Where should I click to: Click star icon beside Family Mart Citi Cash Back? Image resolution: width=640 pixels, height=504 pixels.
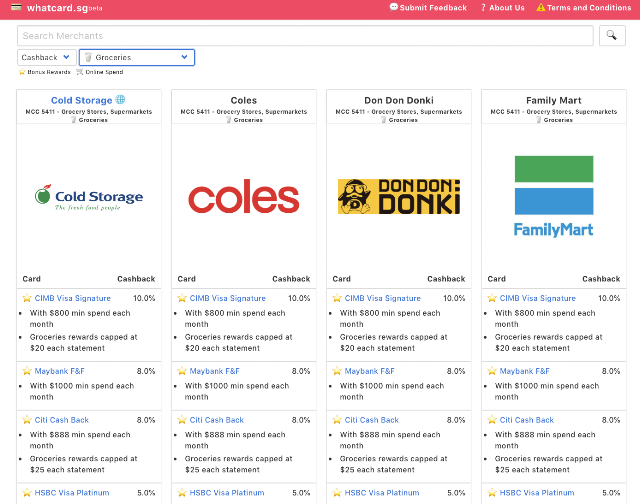tap(492, 420)
